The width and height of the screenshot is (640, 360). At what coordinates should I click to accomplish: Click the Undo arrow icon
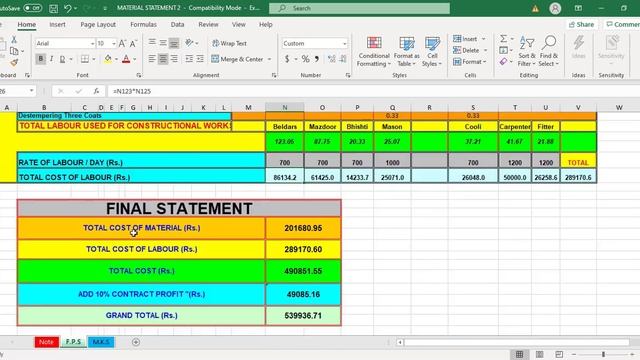click(x=68, y=8)
